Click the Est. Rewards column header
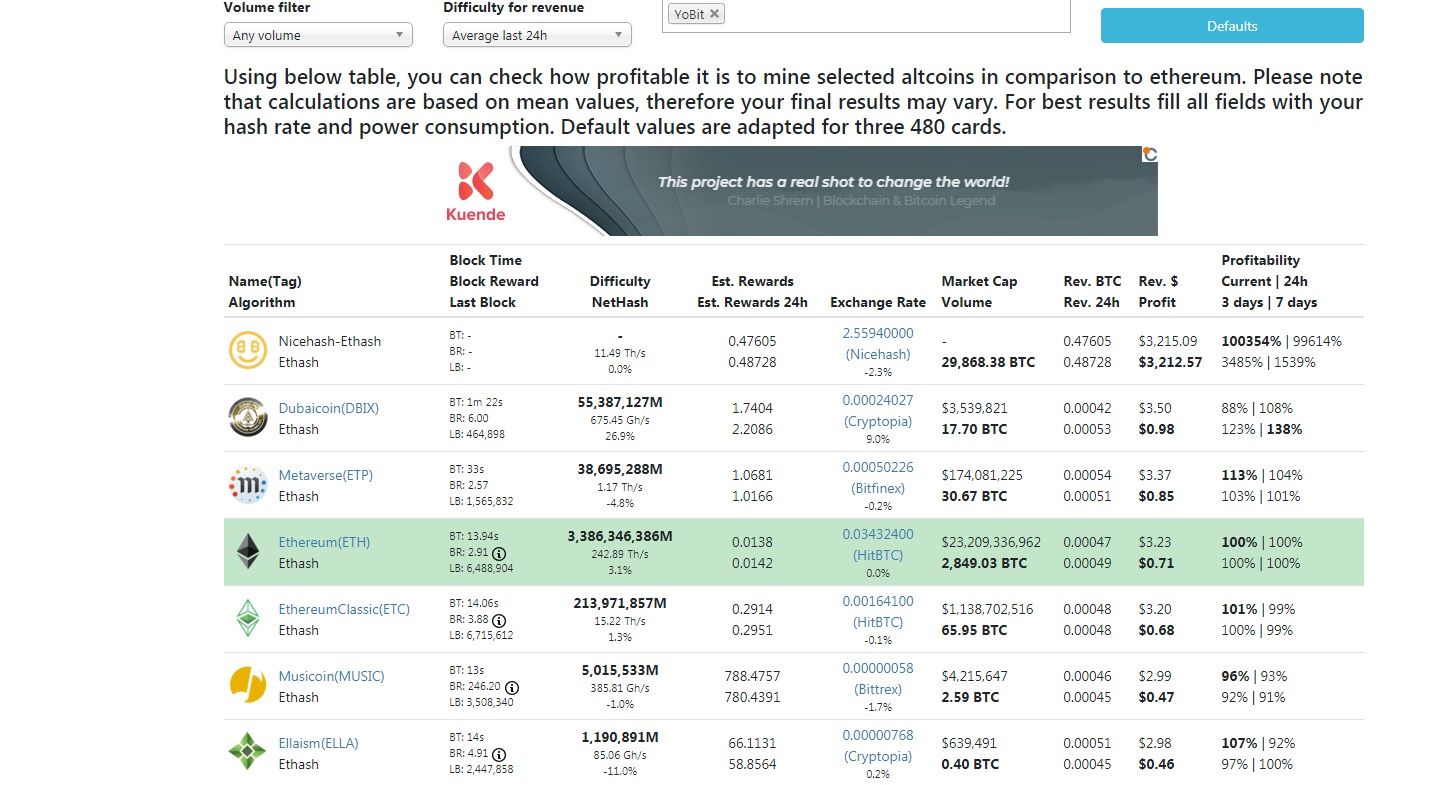Image resolution: width=1444 pixels, height=785 pixels. (x=752, y=281)
